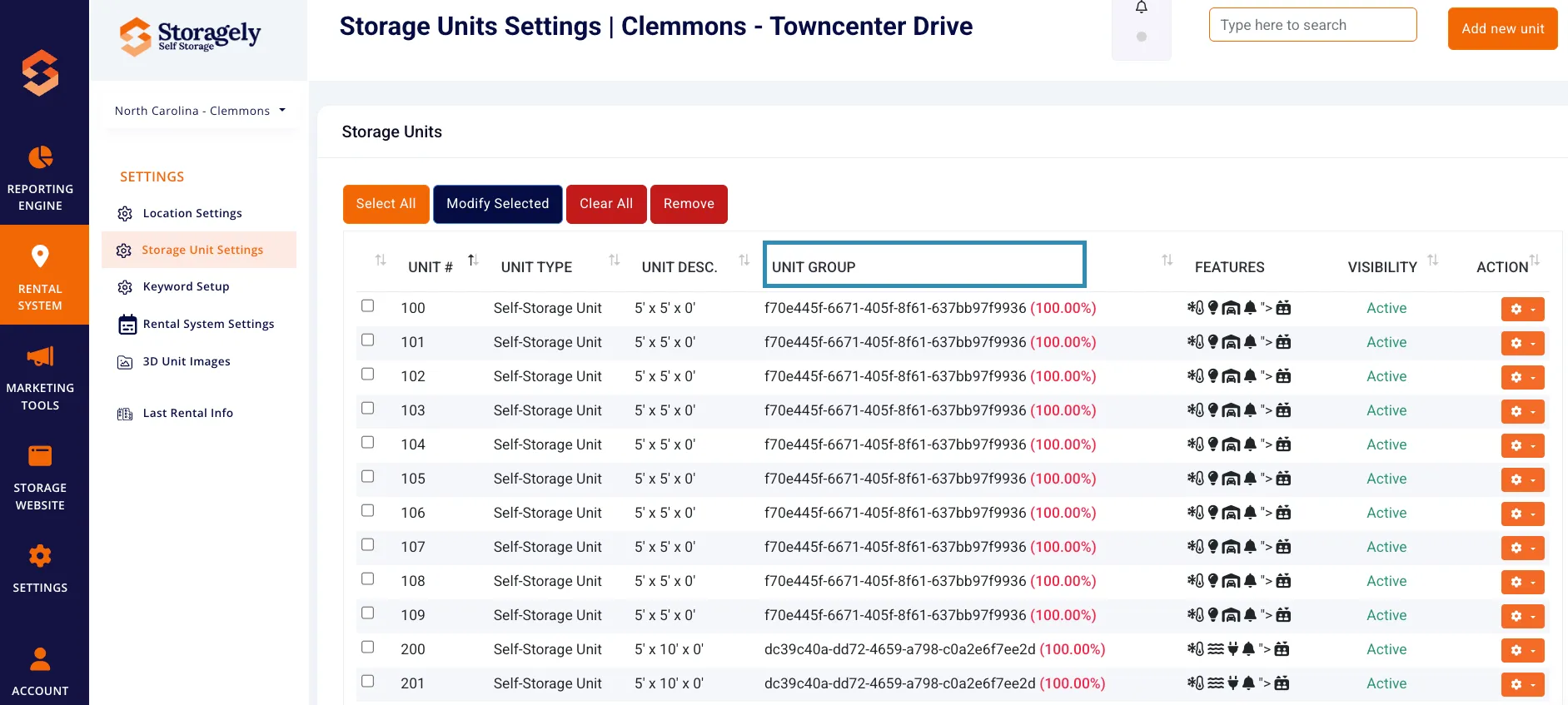Click the Type here to search field
The image size is (1568, 705).
pyautogui.click(x=1312, y=25)
